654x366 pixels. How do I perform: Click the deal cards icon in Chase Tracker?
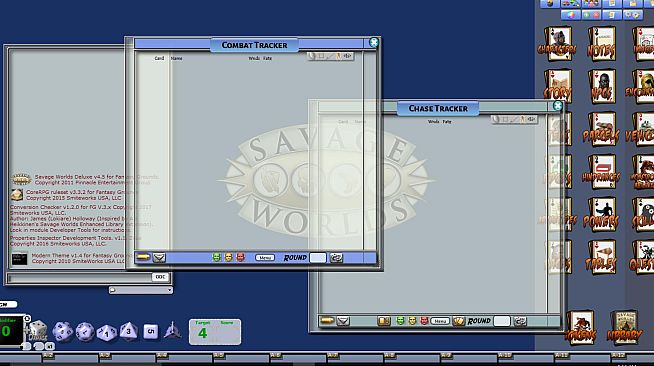(x=343, y=321)
